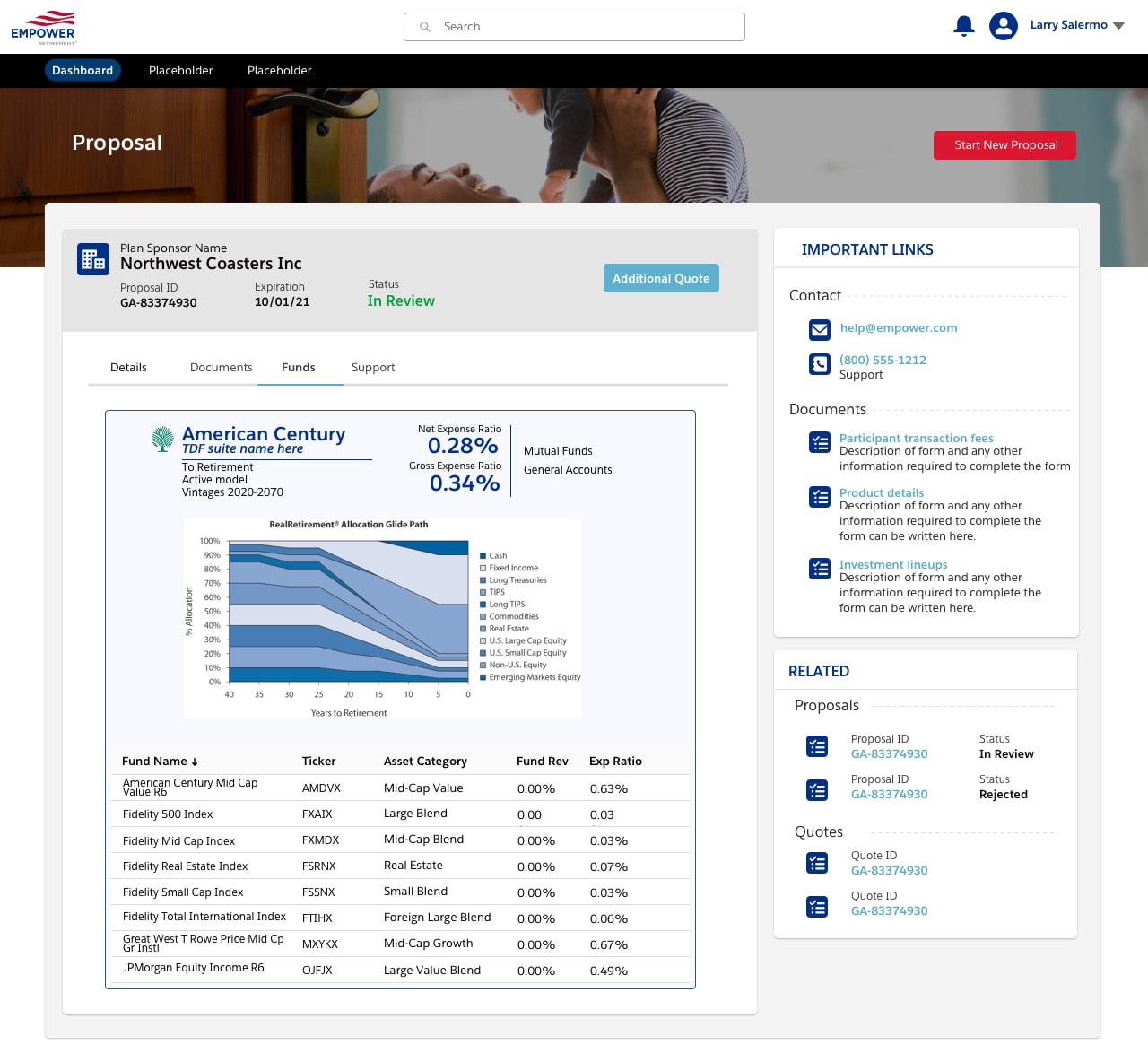Click into the Search input field

574,27
